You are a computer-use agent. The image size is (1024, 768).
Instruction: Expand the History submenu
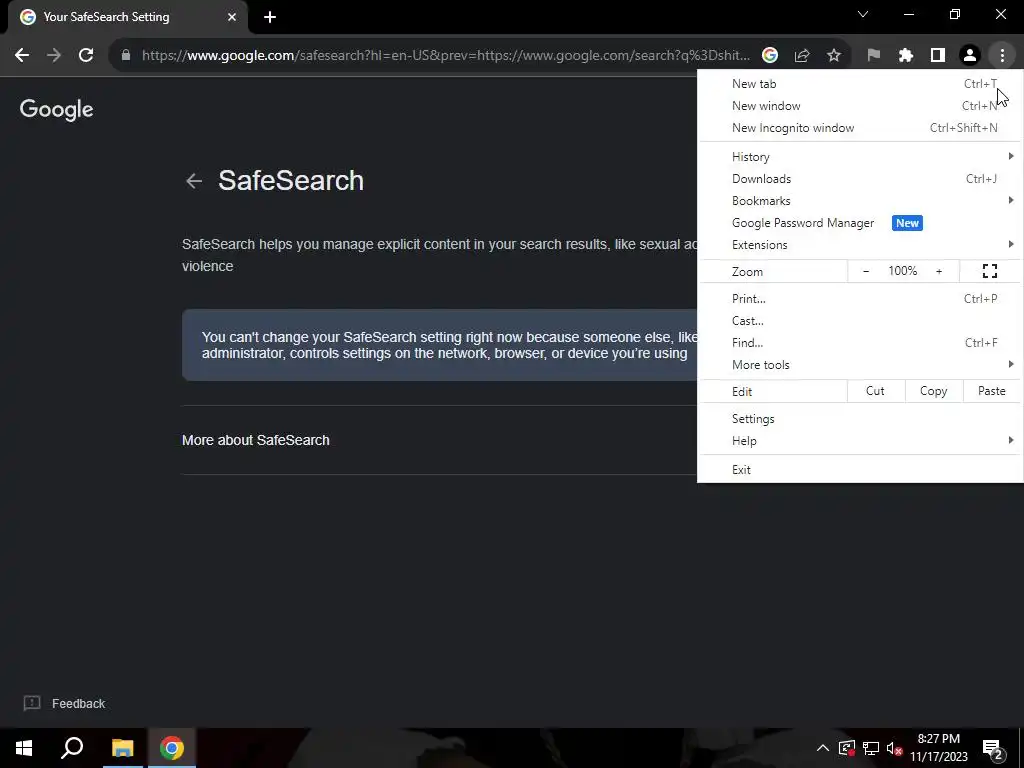coord(860,157)
